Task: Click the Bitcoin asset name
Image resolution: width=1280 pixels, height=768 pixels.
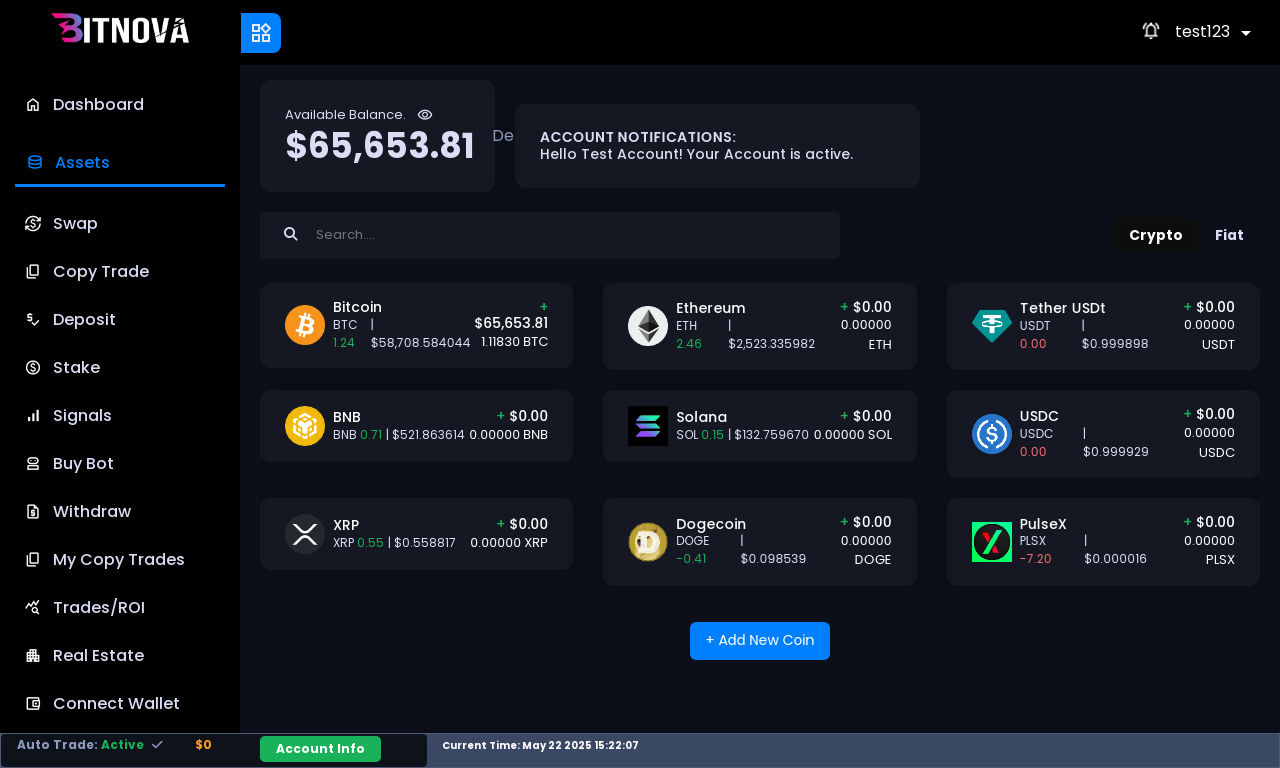Action: point(357,307)
